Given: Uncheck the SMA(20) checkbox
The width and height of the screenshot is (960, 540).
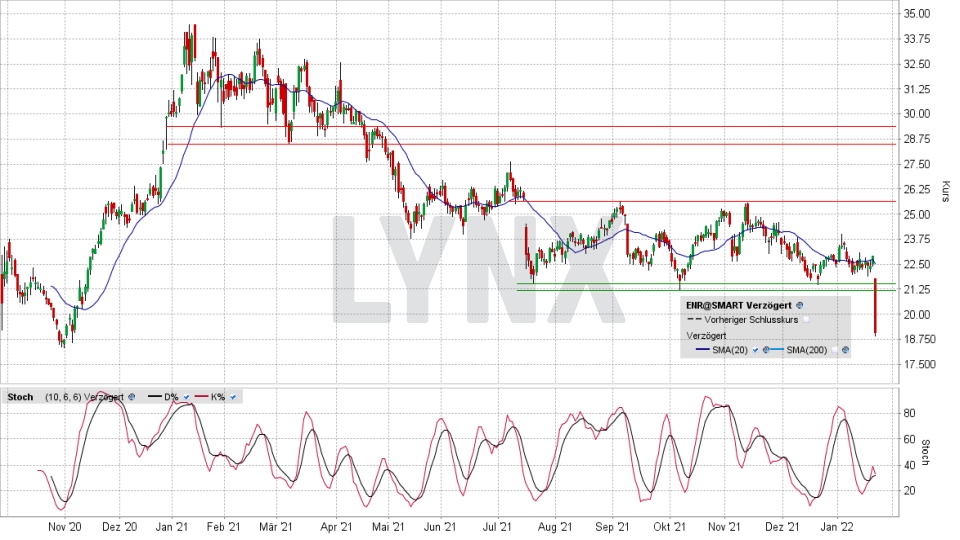Looking at the screenshot, I should pos(755,350).
